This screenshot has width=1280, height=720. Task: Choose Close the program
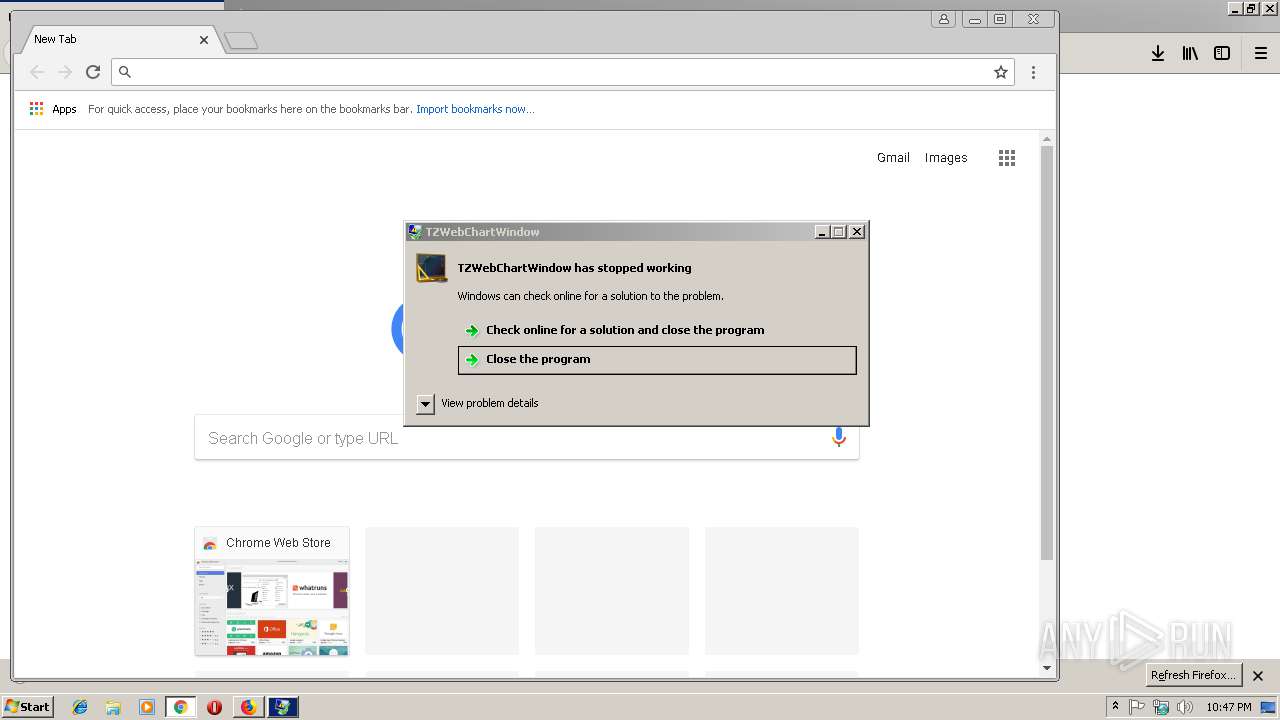tap(657, 360)
